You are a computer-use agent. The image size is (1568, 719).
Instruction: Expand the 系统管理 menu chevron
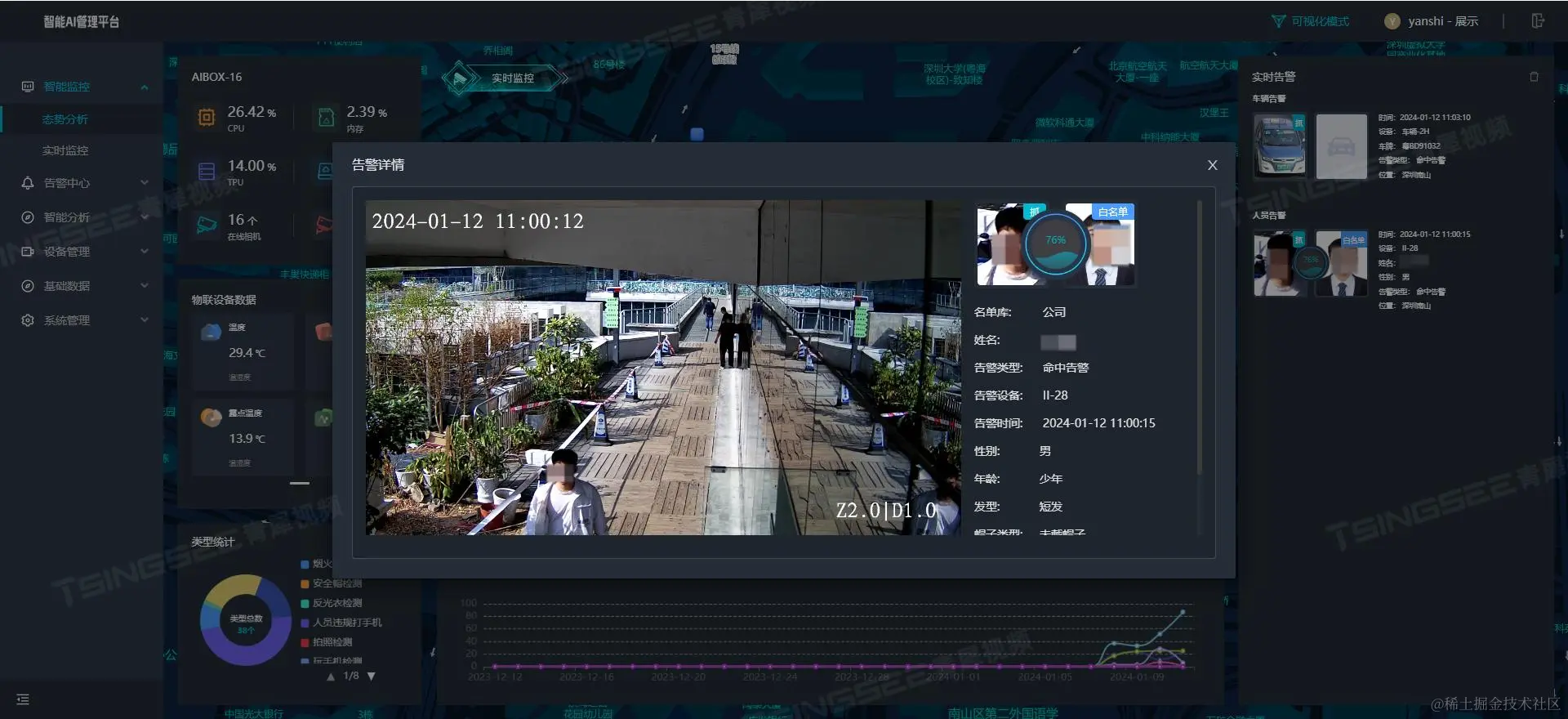tap(145, 320)
